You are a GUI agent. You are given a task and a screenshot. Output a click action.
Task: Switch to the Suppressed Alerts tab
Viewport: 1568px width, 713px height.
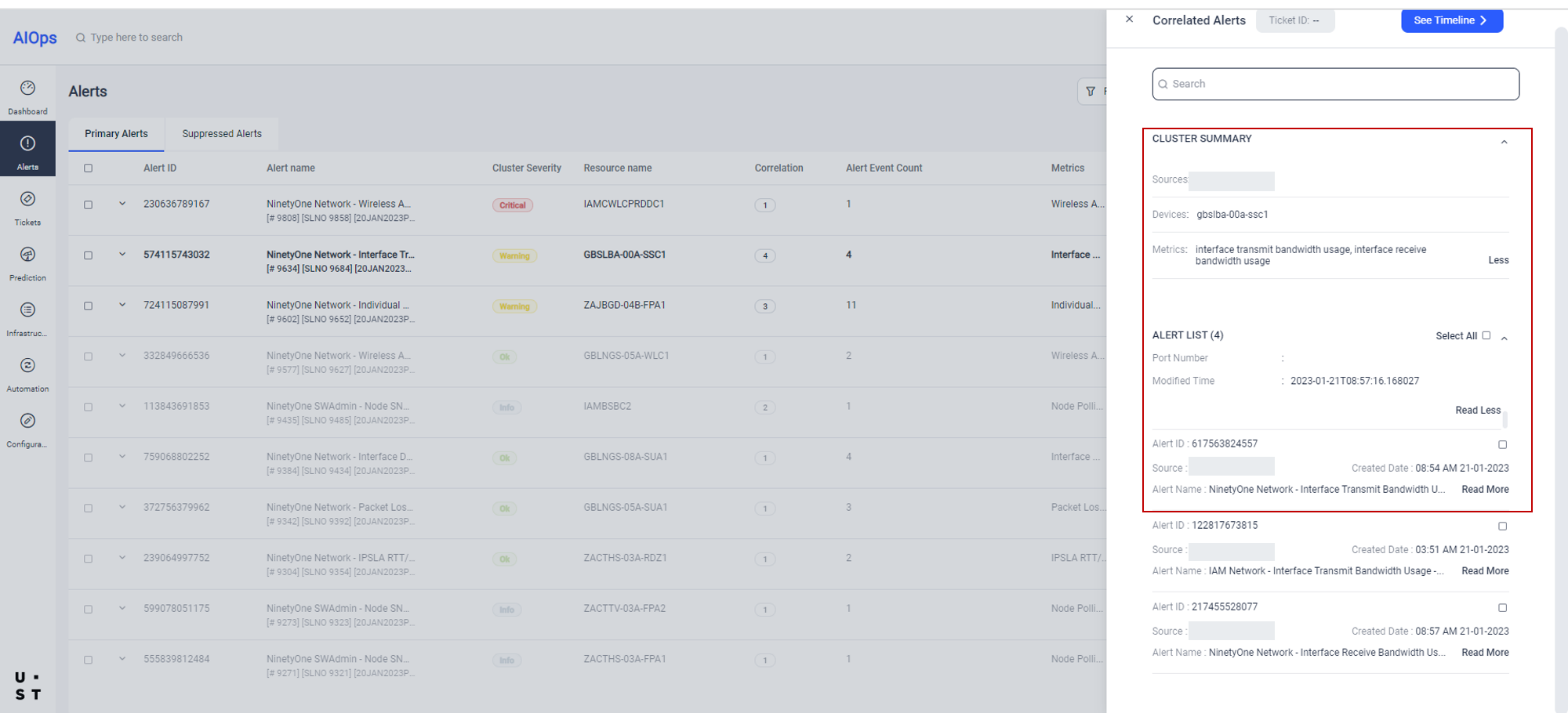[222, 134]
